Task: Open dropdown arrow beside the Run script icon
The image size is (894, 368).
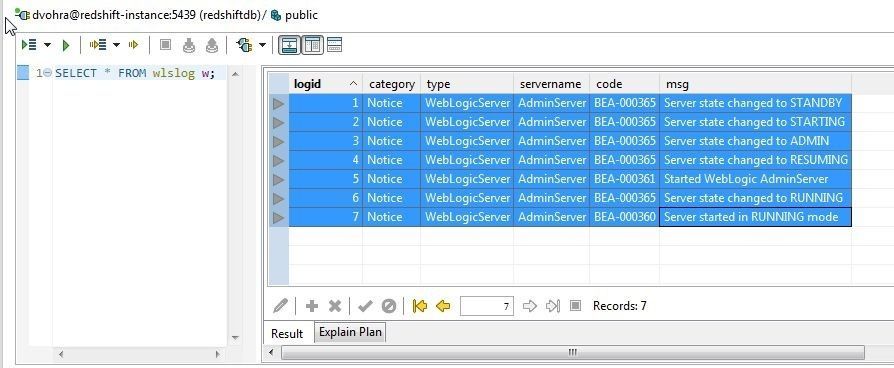Action: (47, 45)
